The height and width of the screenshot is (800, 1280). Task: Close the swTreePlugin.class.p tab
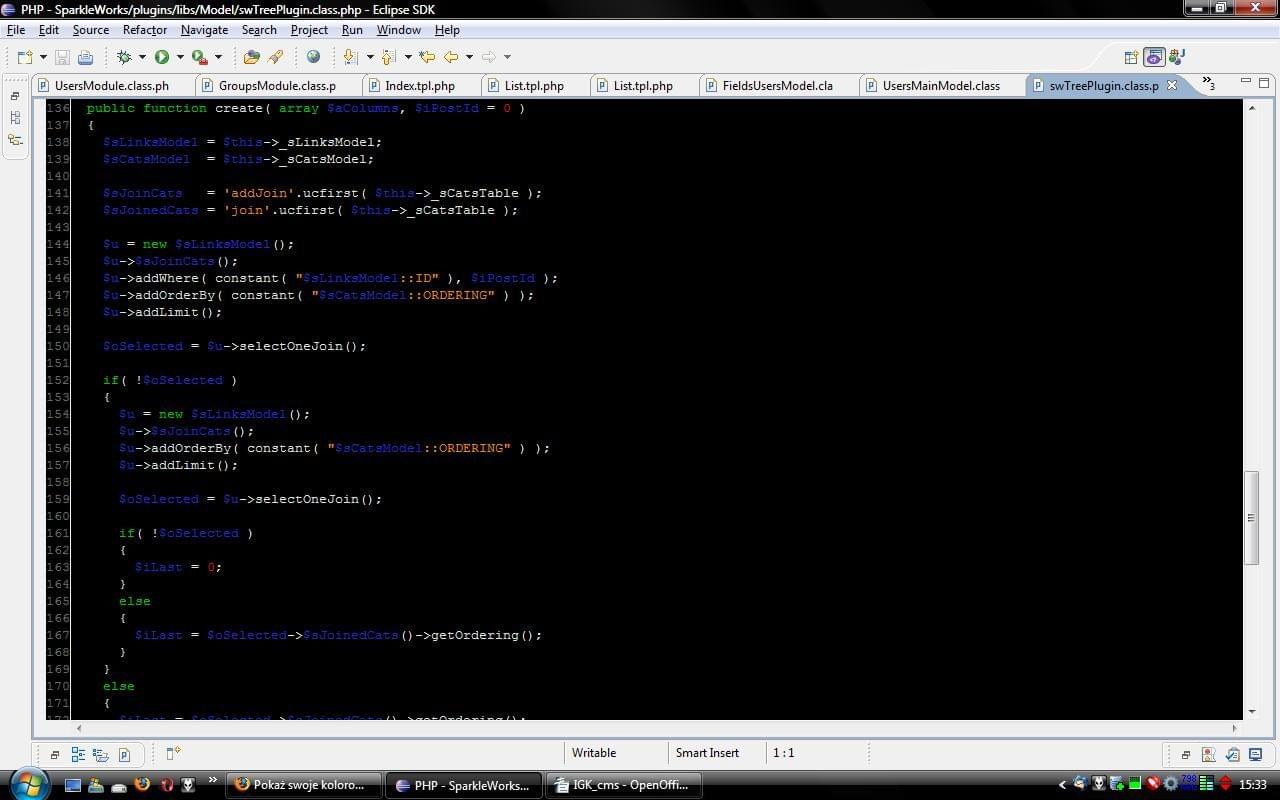[x=1172, y=85]
